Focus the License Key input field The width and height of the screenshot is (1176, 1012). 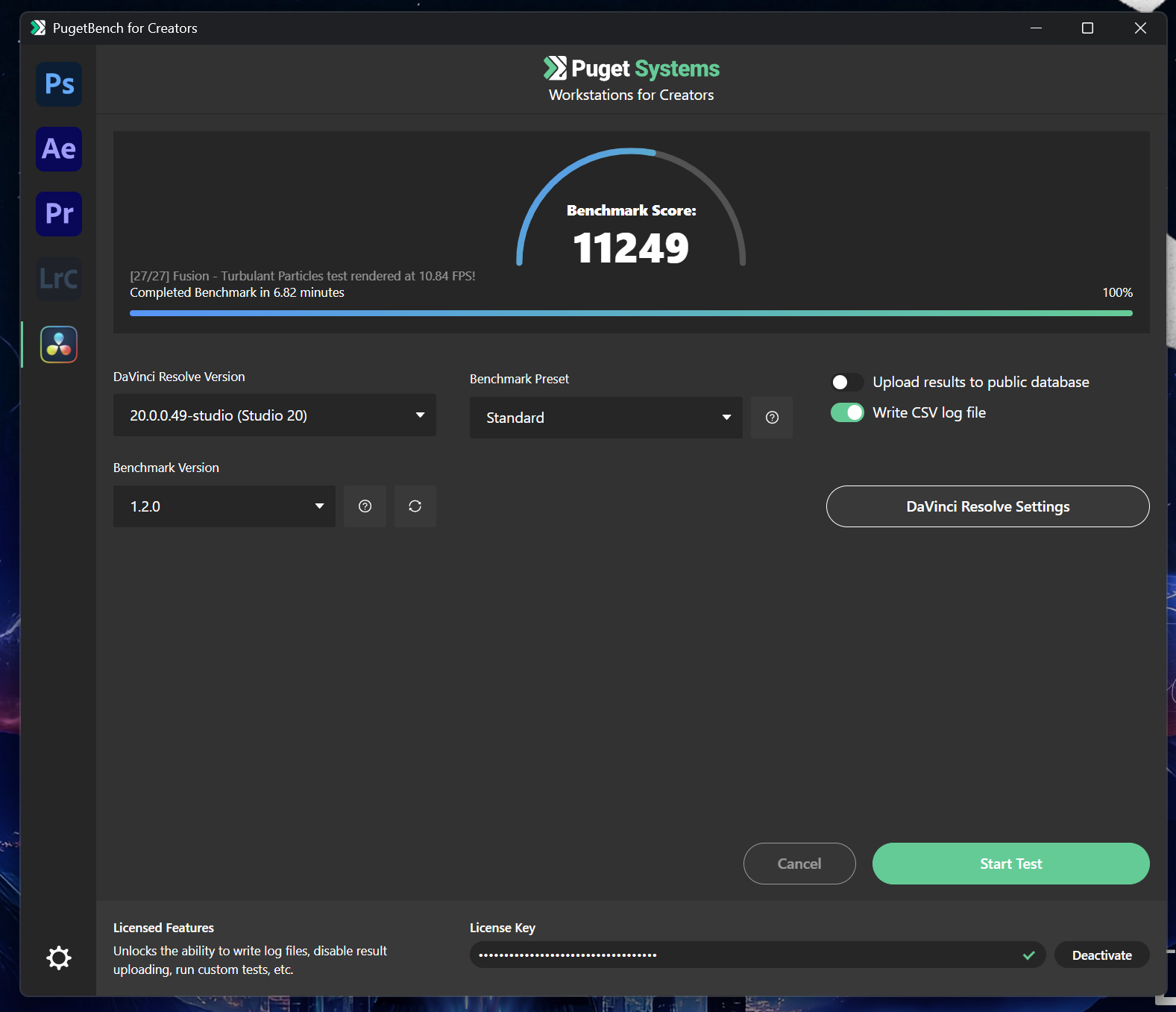pos(758,955)
